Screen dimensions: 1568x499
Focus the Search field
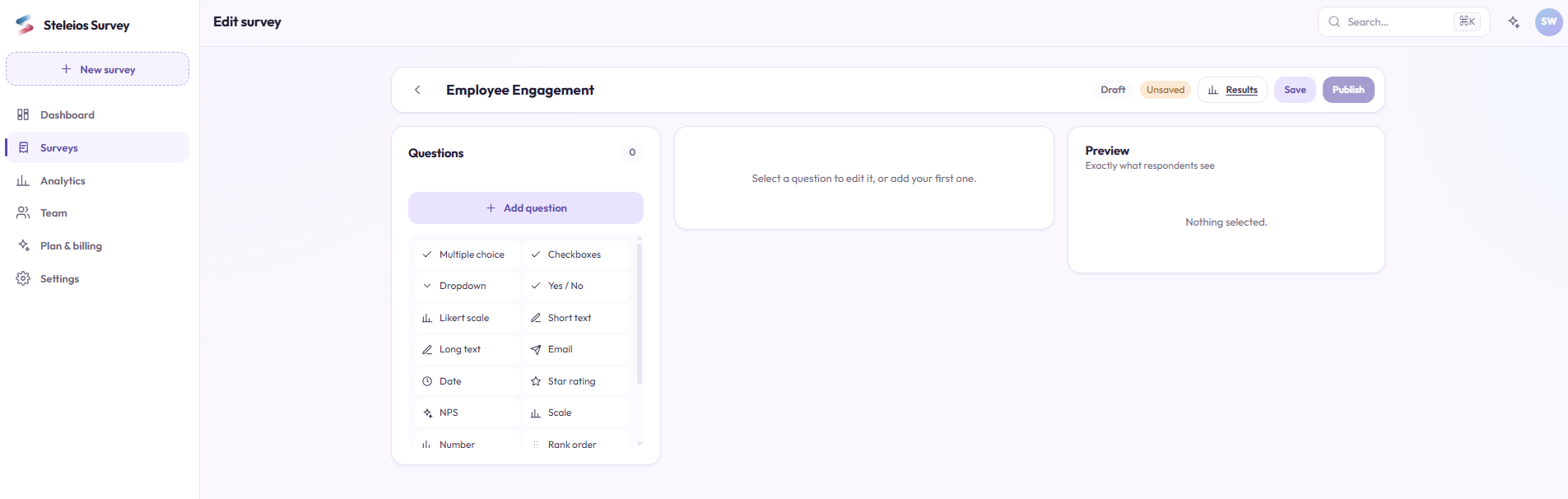(1403, 22)
